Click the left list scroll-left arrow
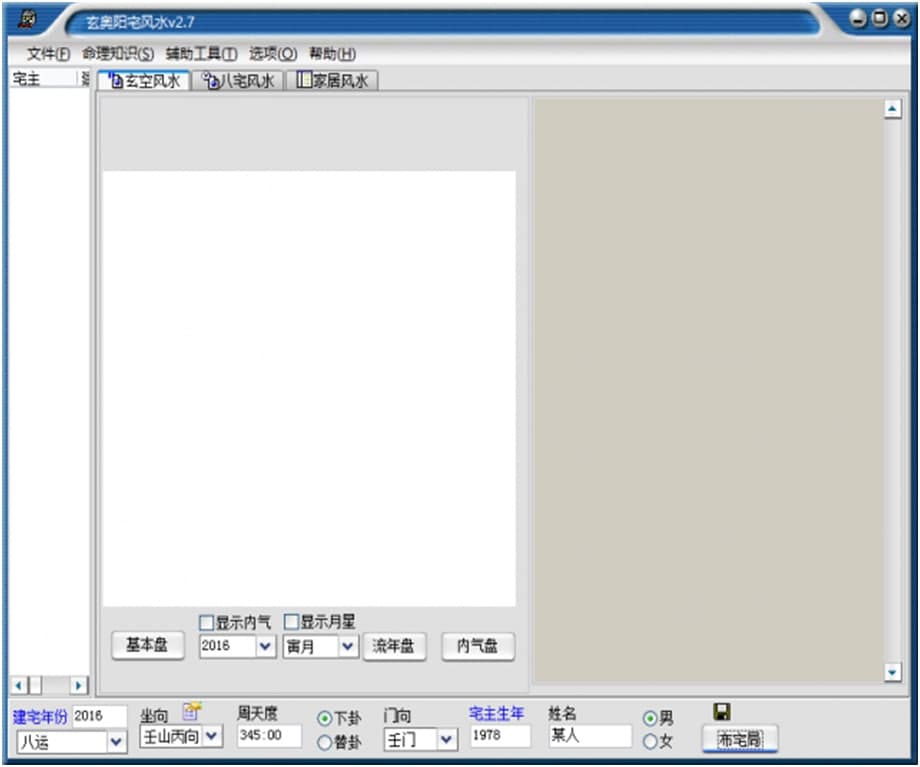Screen dimensions: 920x767 point(19,685)
